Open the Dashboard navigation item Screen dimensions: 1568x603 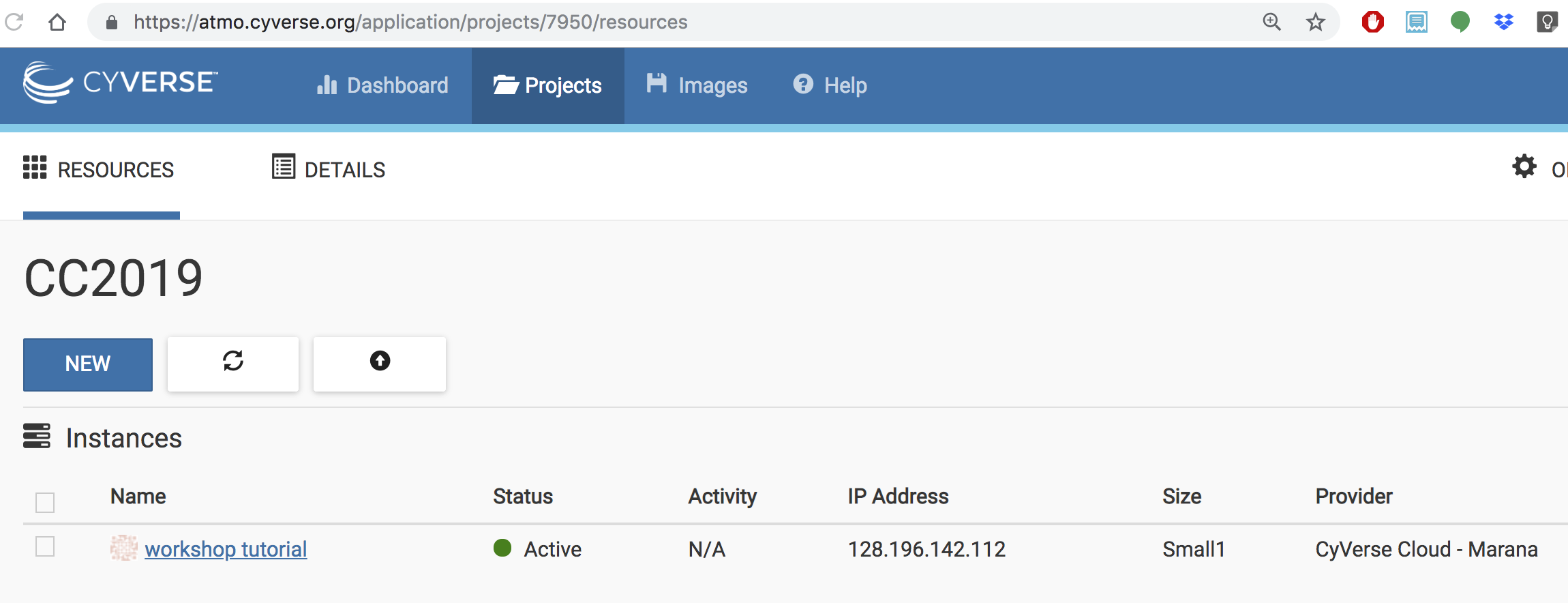click(x=382, y=85)
